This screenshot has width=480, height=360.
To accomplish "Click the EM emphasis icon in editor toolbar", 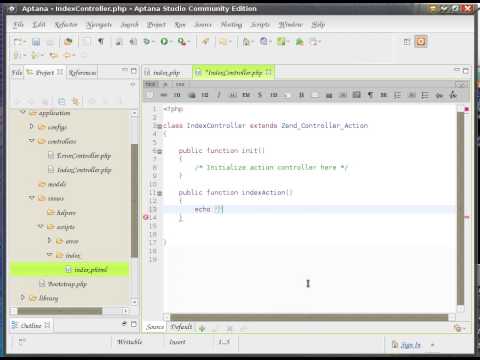I will 246,95.
